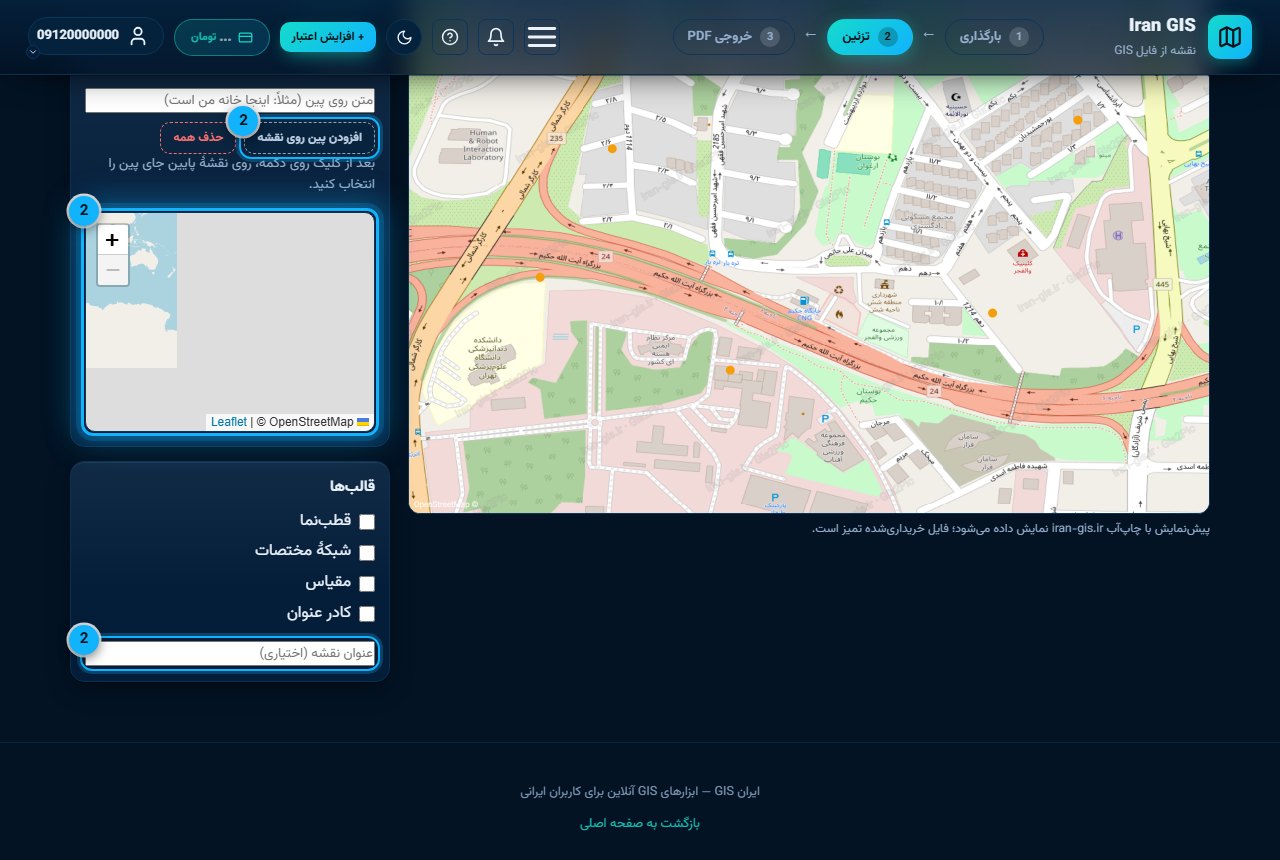This screenshot has height=860, width=1280.
Task: Click the حذف همه button
Action: click(198, 137)
